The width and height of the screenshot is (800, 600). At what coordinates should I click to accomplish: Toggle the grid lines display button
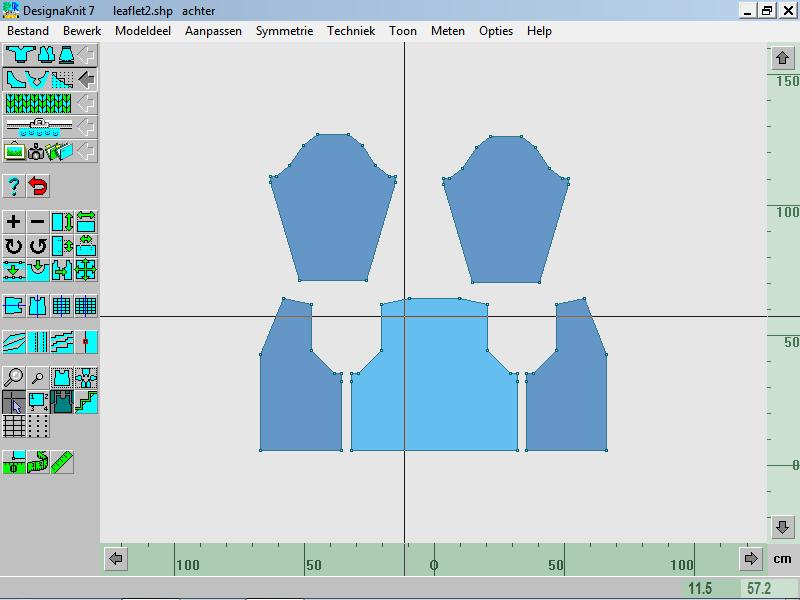click(14, 427)
